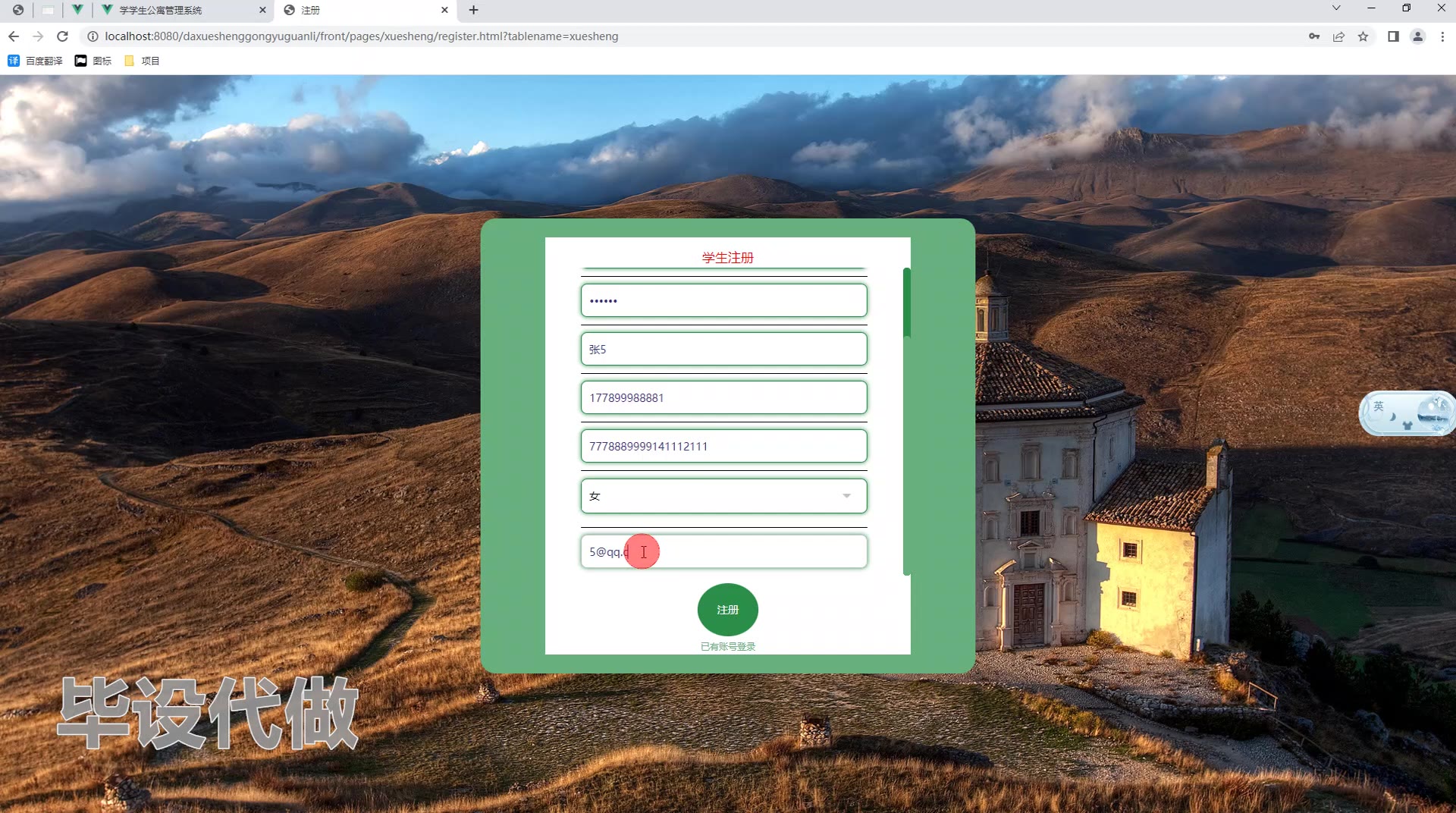Share this page via share icon

(1338, 36)
